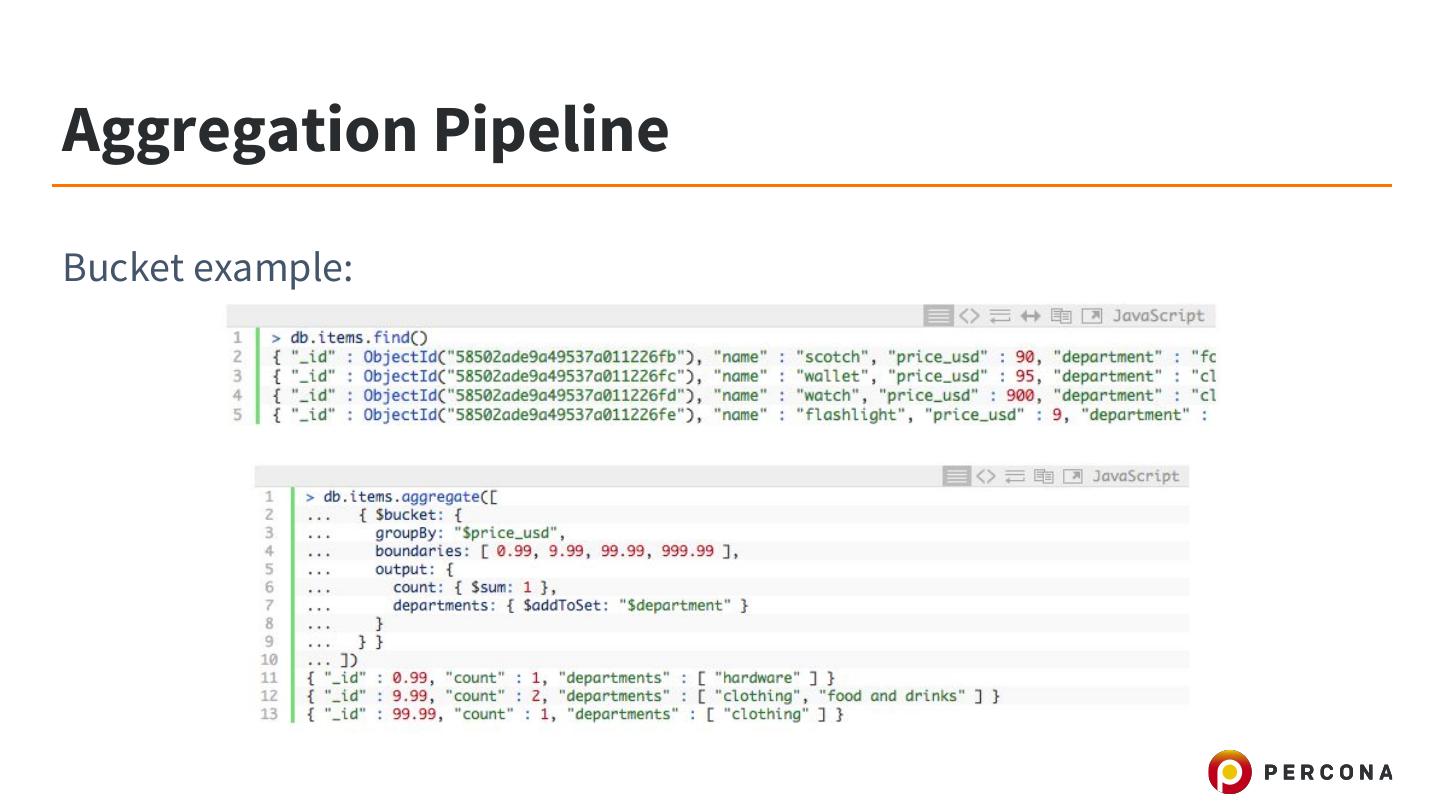This screenshot has width=1440, height=810.
Task: Click the JavaScript label on the aggregate block
Action: coord(1135,477)
